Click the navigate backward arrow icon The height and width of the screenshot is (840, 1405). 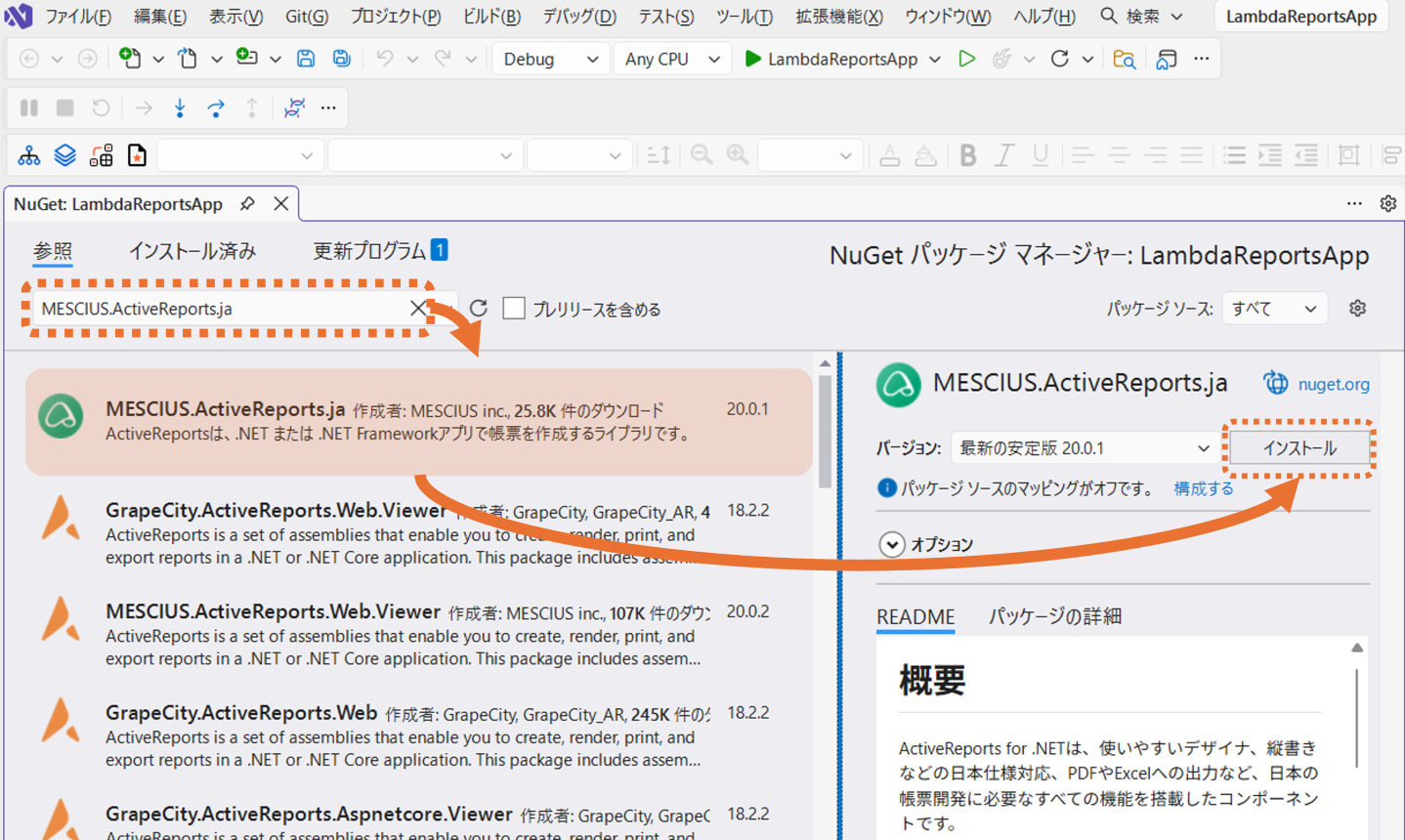[29, 59]
